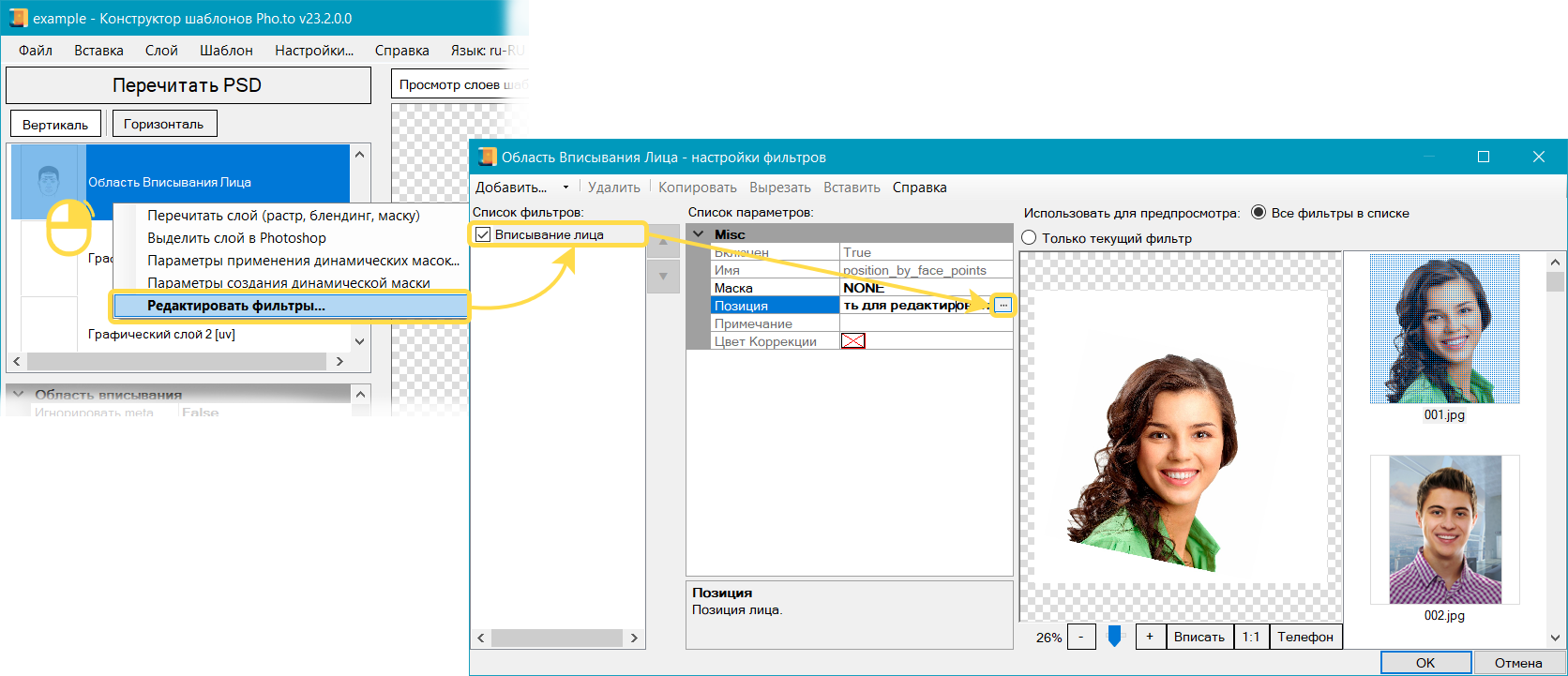Select the 002.jpg preview thumbnail
Image resolution: width=1568 pixels, height=676 pixels.
(x=1444, y=531)
